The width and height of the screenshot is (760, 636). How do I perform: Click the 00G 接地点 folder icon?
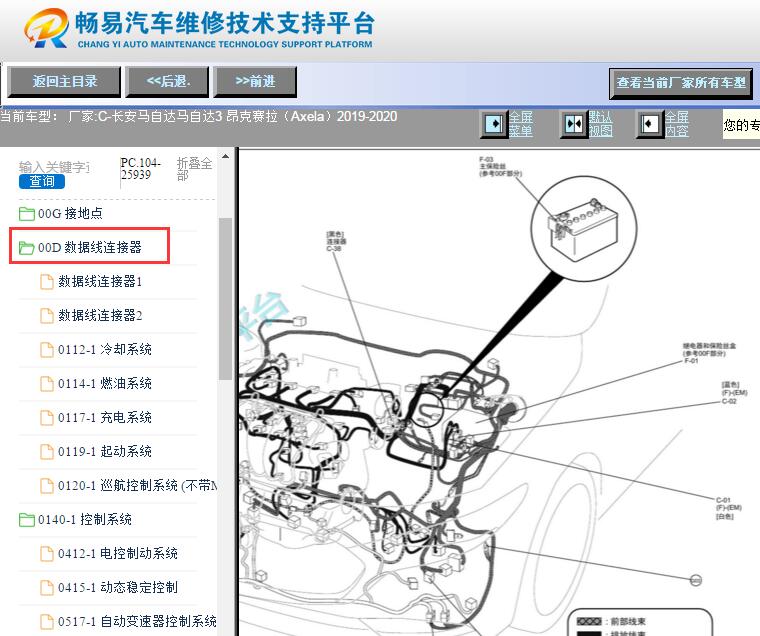(x=27, y=214)
